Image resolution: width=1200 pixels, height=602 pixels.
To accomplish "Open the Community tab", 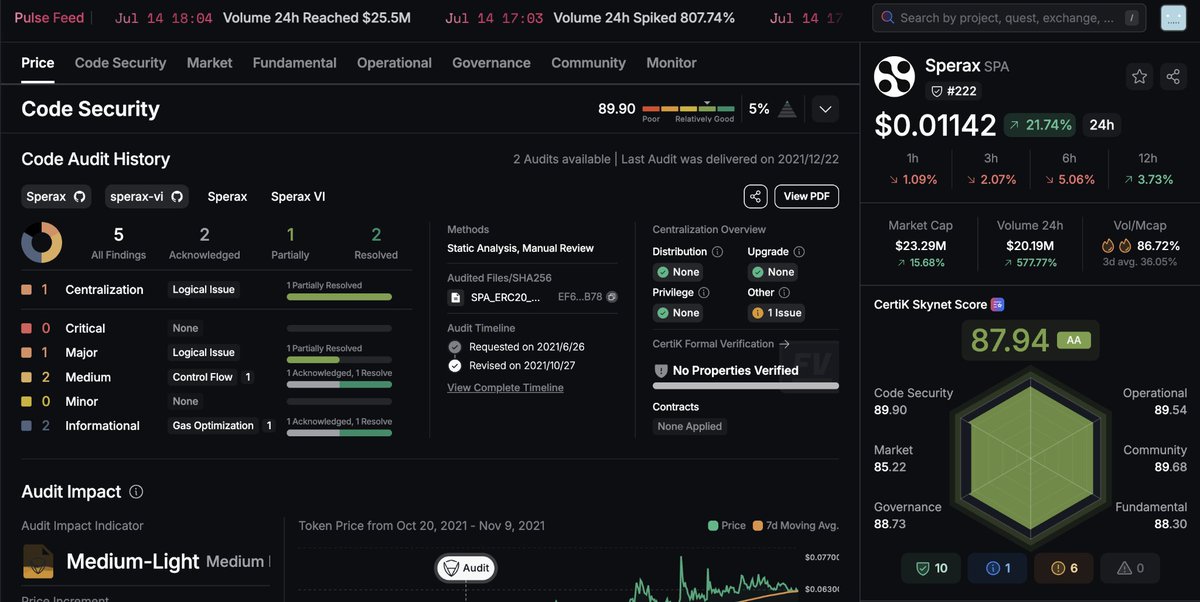I will tap(588, 63).
